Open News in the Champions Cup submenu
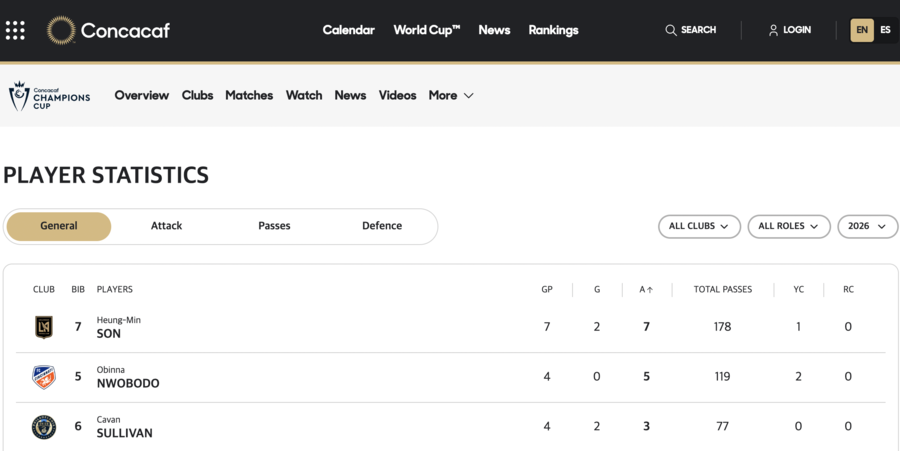Viewport: 900px width, 451px height. pyautogui.click(x=350, y=95)
